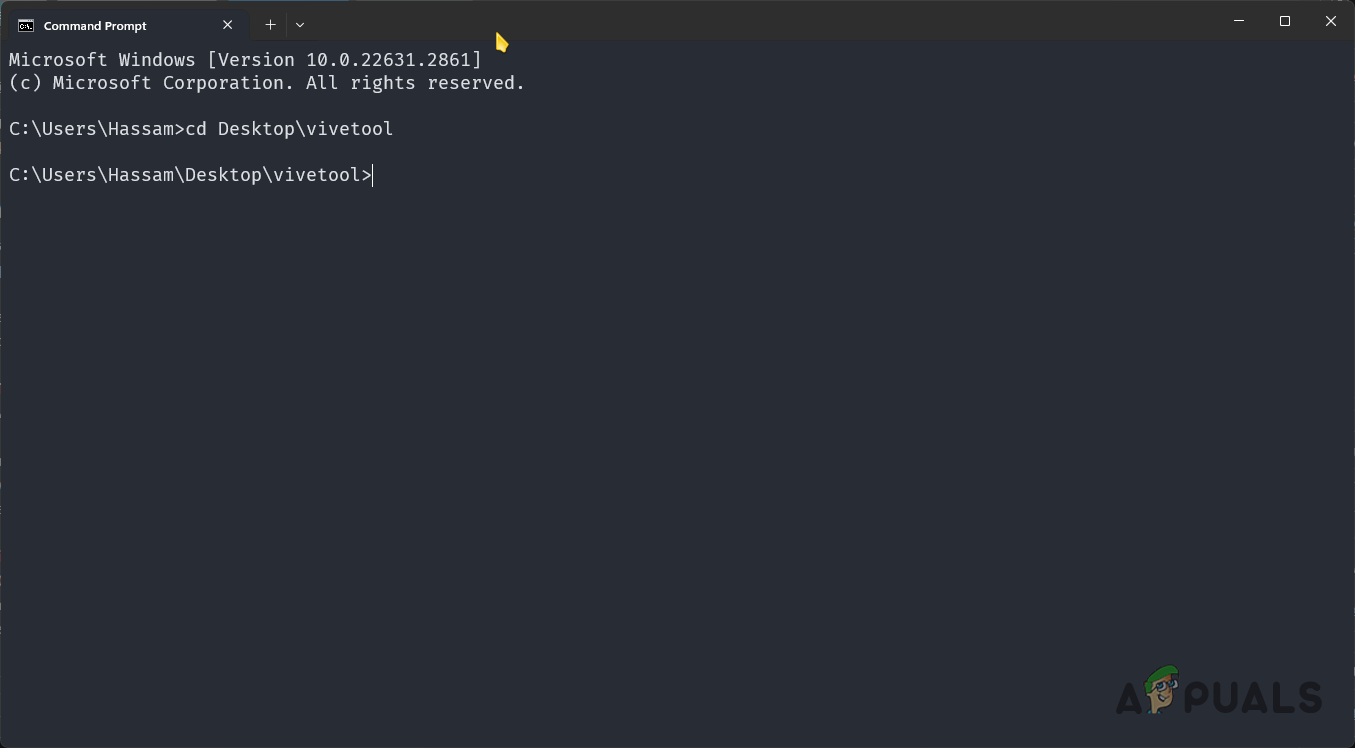Close the Command Prompt tab
Image resolution: width=1355 pixels, height=748 pixels.
pos(229,25)
